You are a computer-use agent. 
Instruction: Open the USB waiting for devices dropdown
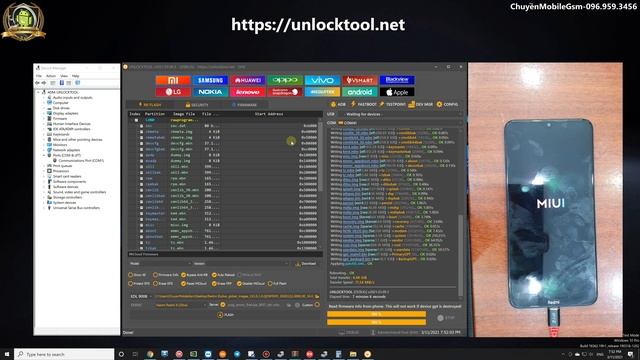401,114
